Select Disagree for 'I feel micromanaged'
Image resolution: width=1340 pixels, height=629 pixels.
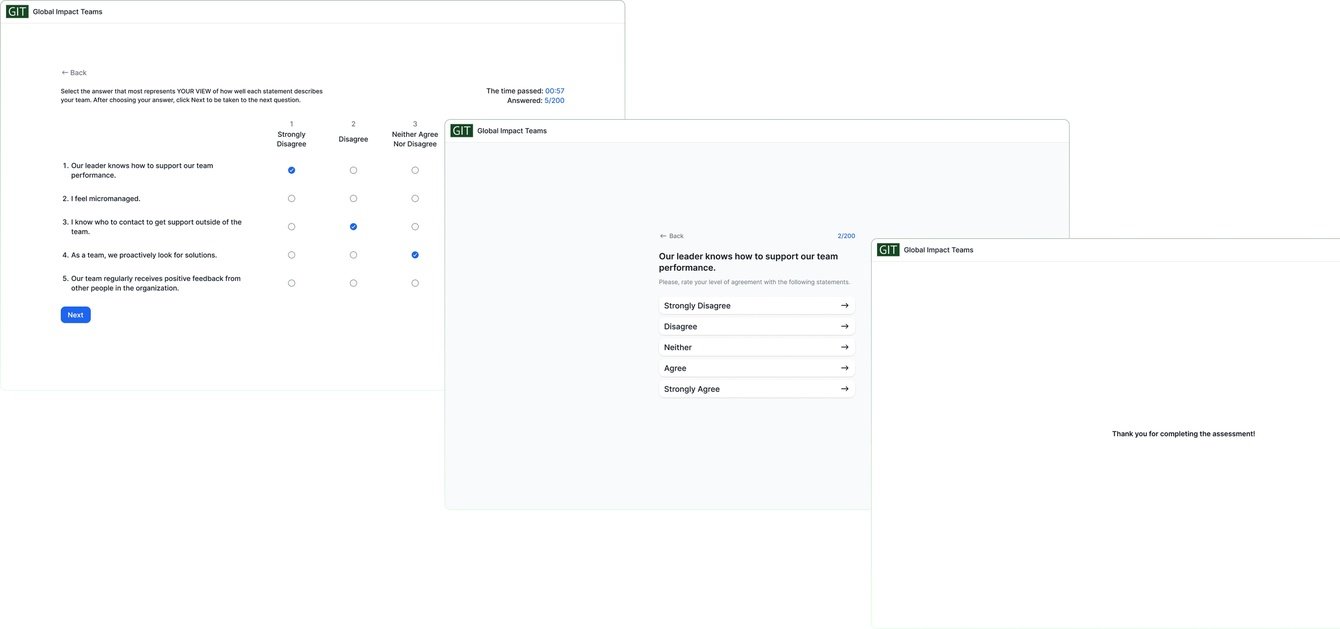coord(353,199)
